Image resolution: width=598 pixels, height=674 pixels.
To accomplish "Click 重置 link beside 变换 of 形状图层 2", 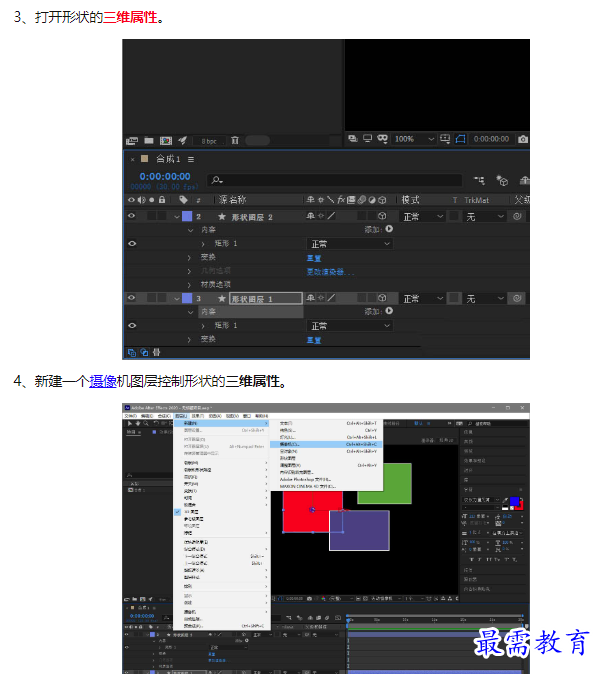I will click(314, 258).
